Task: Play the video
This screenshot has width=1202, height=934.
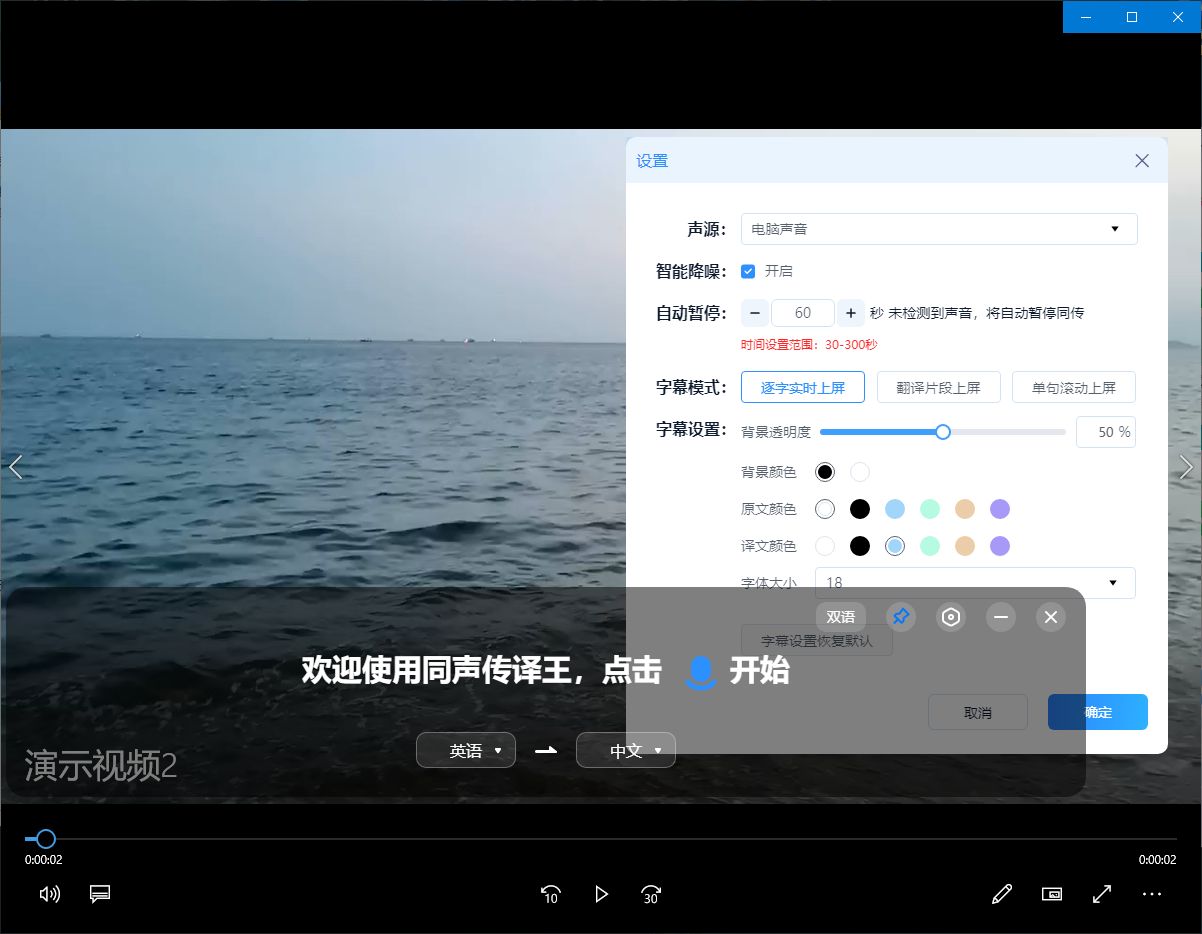Action: pyautogui.click(x=601, y=894)
